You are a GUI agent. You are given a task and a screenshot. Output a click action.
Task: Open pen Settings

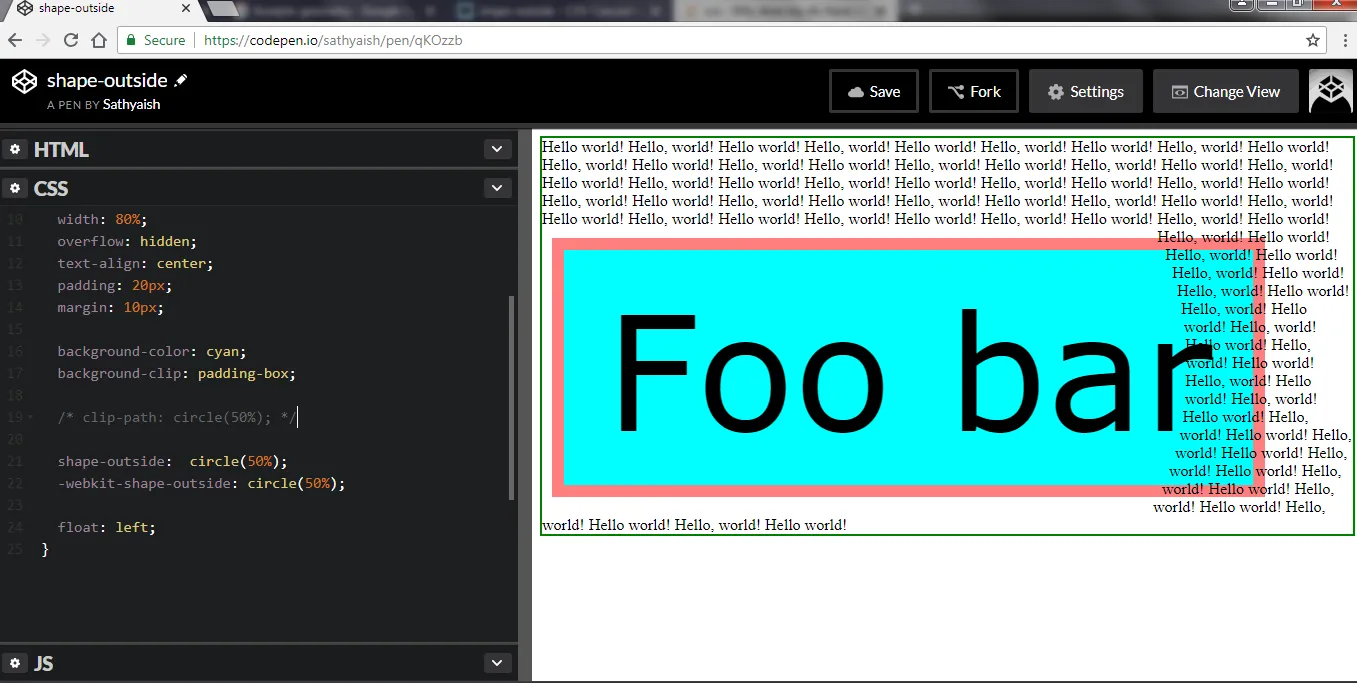(1085, 91)
